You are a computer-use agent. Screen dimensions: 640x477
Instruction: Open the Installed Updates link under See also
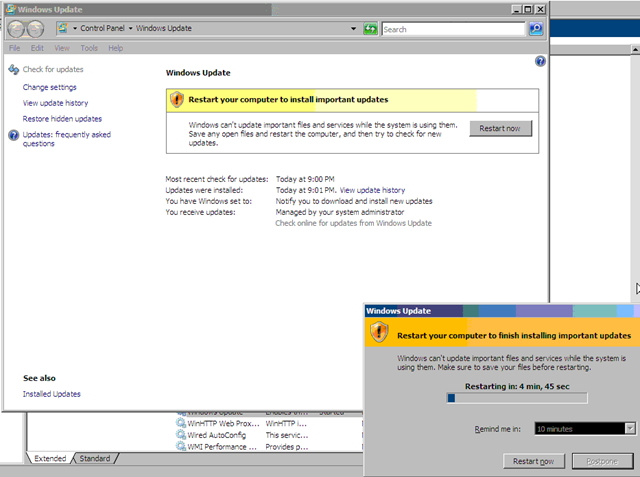tap(51, 394)
